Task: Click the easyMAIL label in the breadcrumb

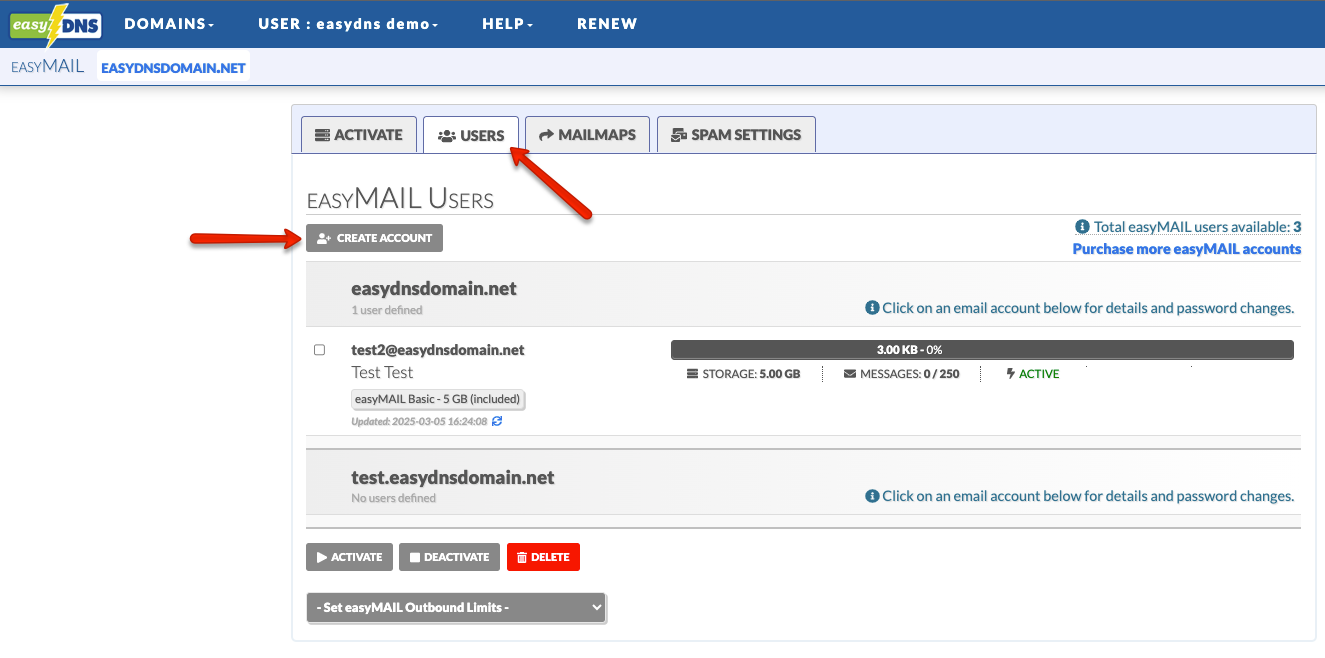Action: coord(47,67)
